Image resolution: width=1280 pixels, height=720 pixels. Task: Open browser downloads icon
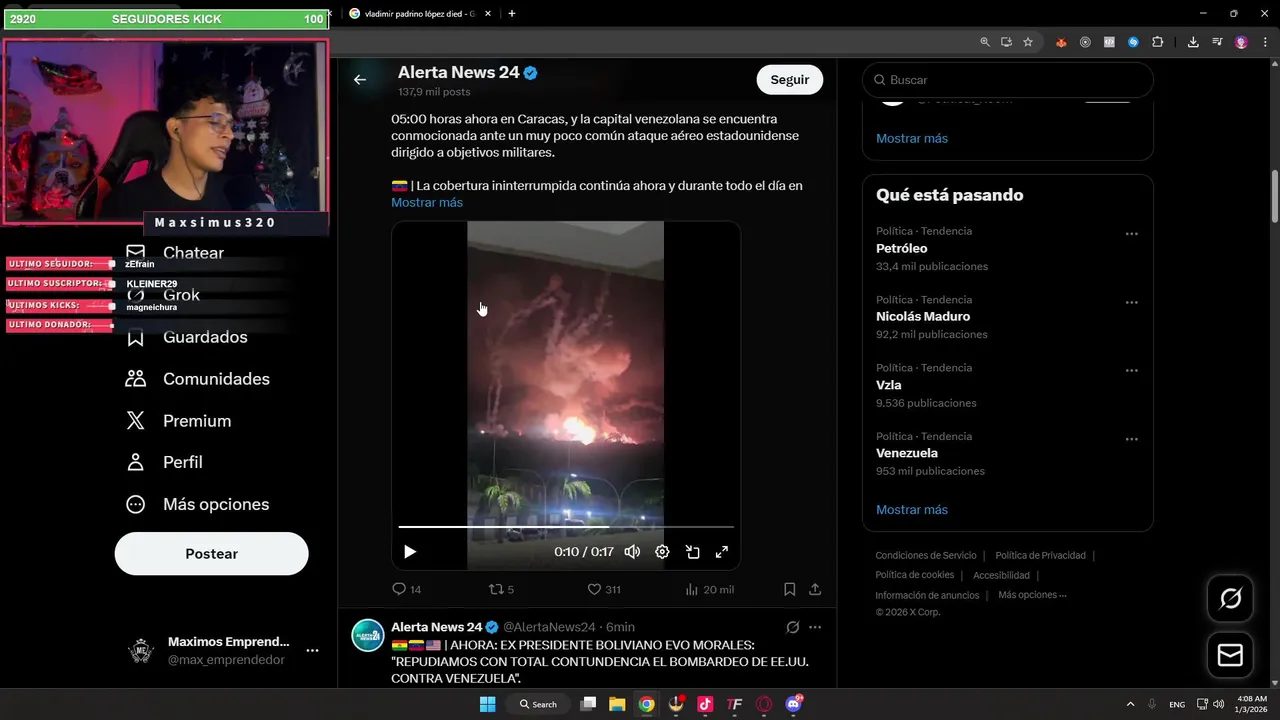(1193, 42)
